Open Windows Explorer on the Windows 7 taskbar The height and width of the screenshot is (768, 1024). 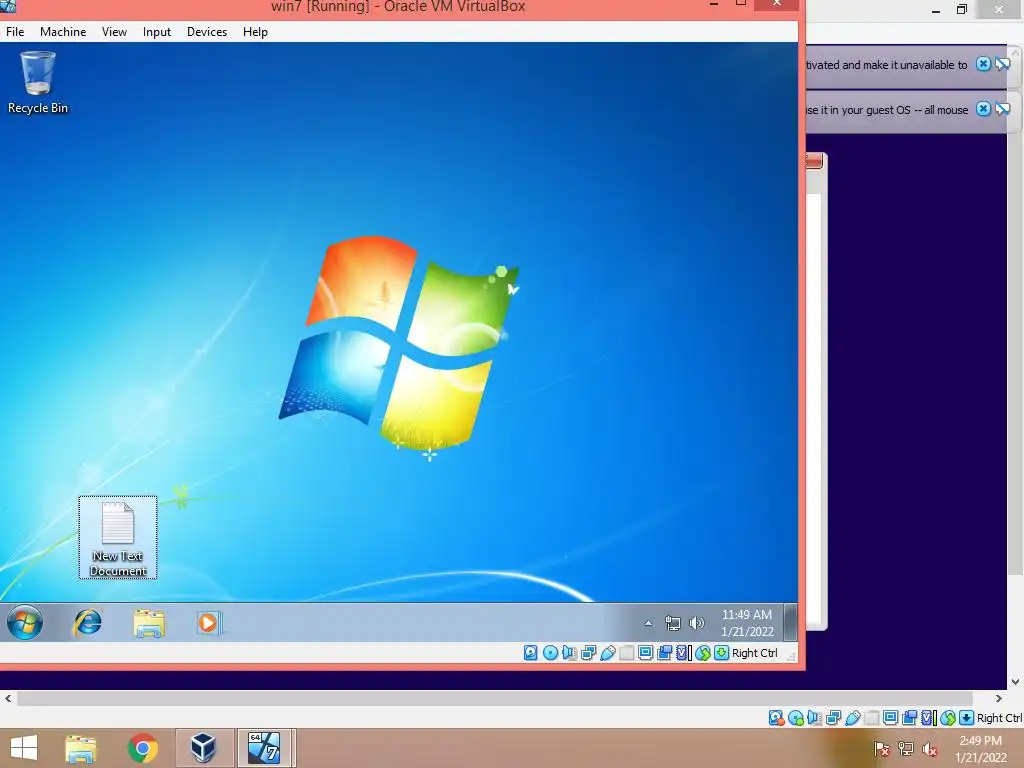[x=149, y=622]
